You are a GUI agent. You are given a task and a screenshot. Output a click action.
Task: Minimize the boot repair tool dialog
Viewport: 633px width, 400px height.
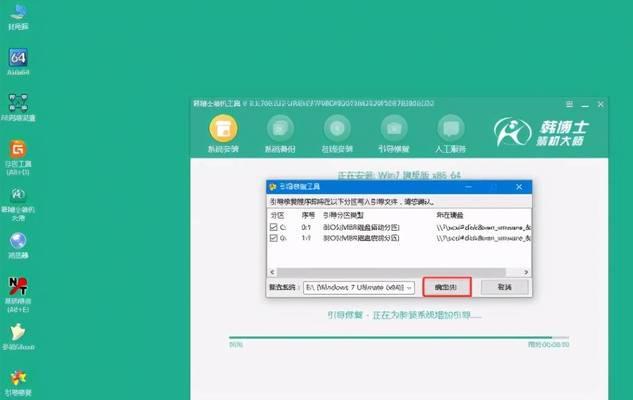[468, 187]
